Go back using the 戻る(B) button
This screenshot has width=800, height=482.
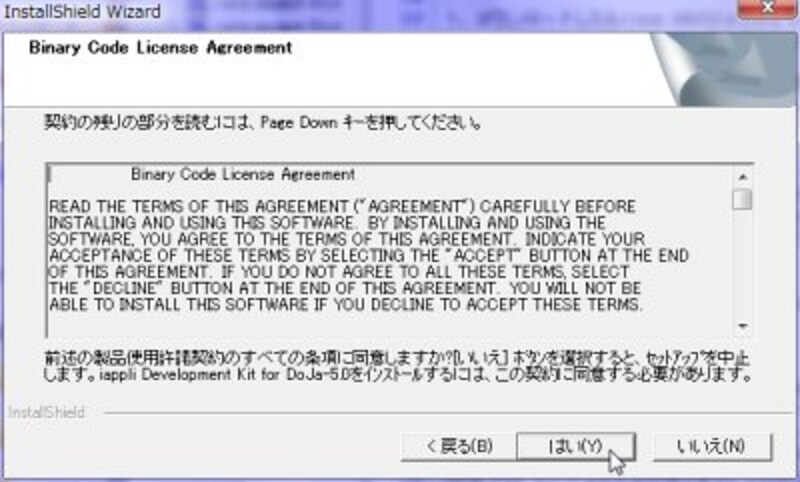458,447
